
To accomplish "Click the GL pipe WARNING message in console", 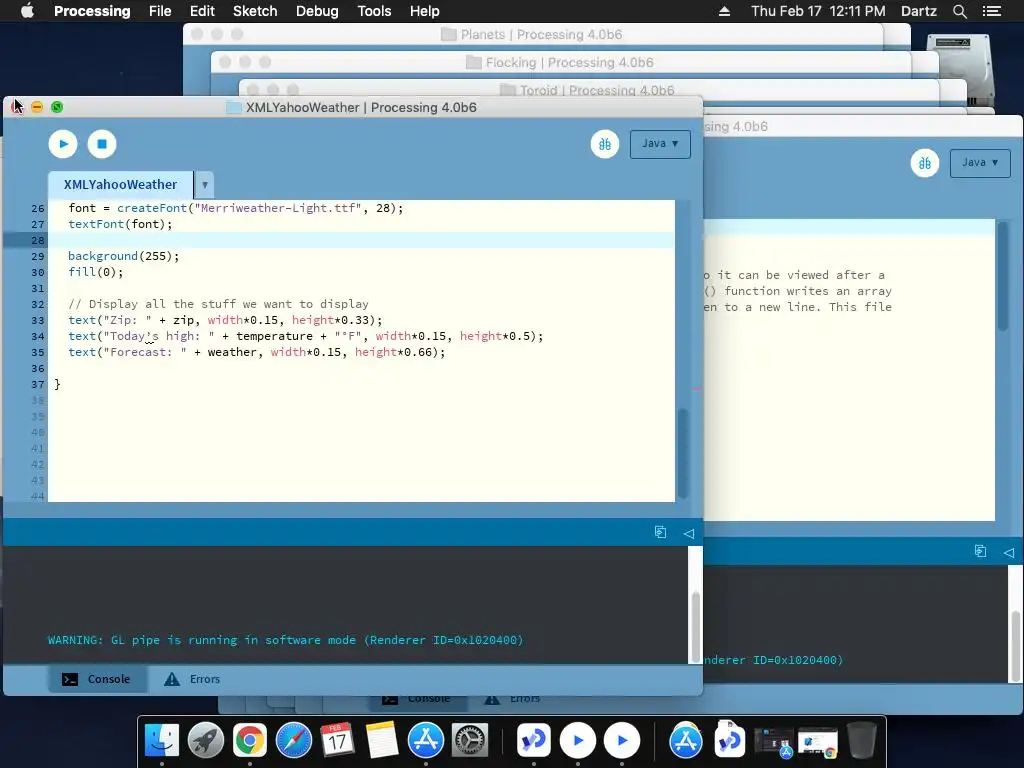I will tap(285, 640).
